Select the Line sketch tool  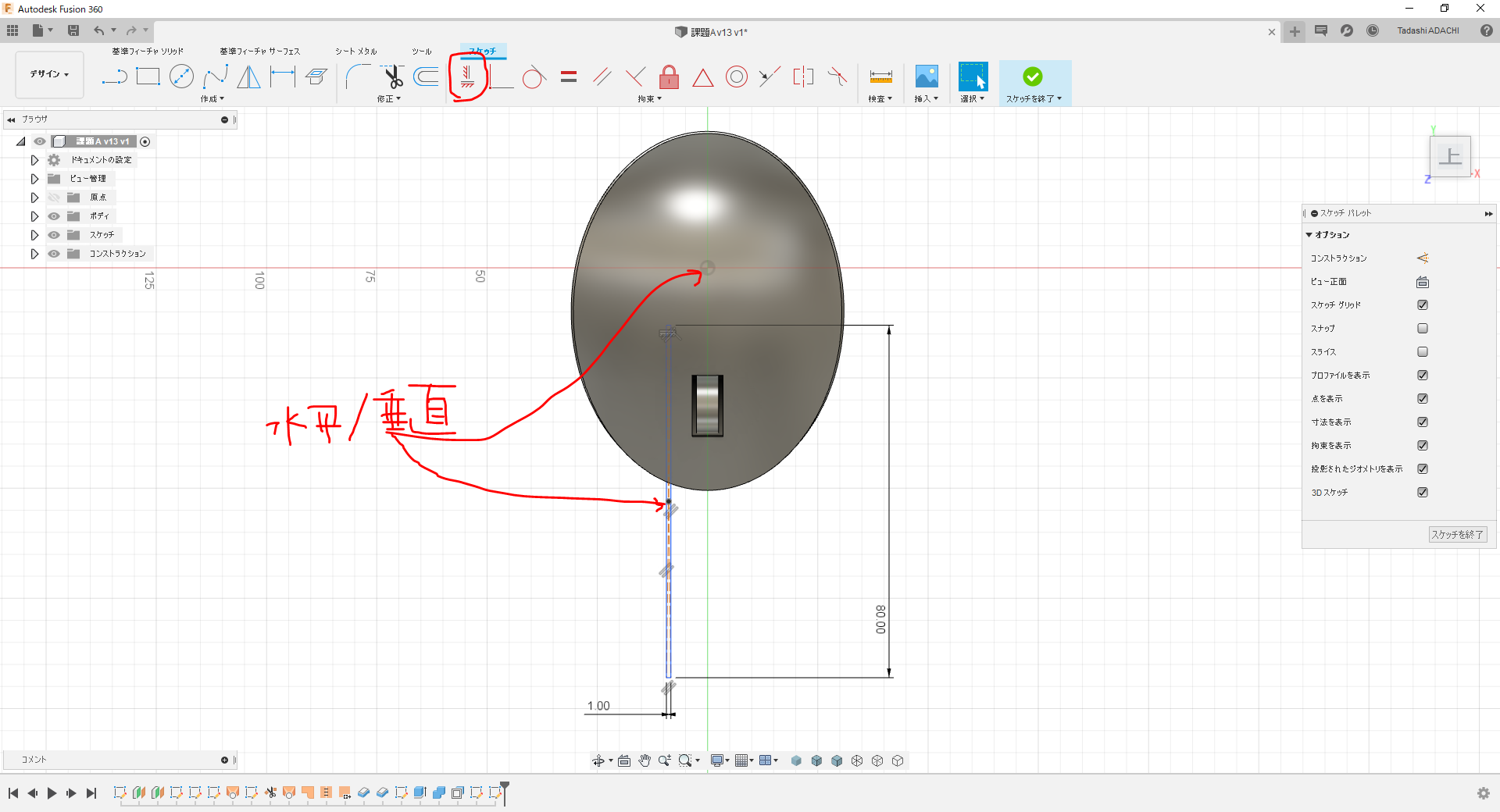pos(114,77)
